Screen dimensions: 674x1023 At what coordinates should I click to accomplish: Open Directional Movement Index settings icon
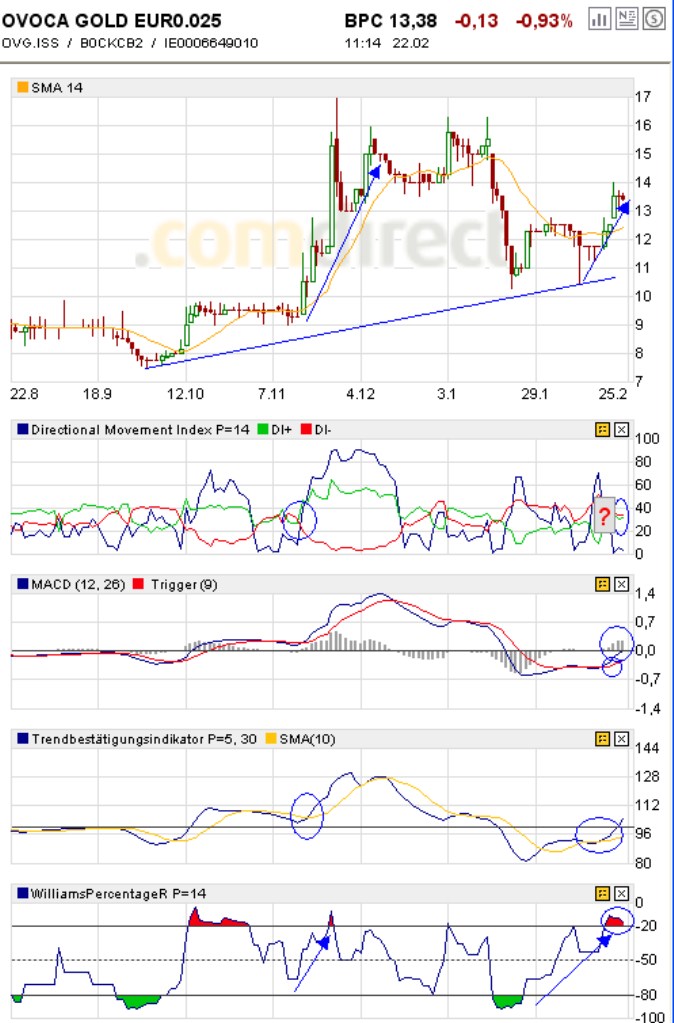(x=603, y=430)
